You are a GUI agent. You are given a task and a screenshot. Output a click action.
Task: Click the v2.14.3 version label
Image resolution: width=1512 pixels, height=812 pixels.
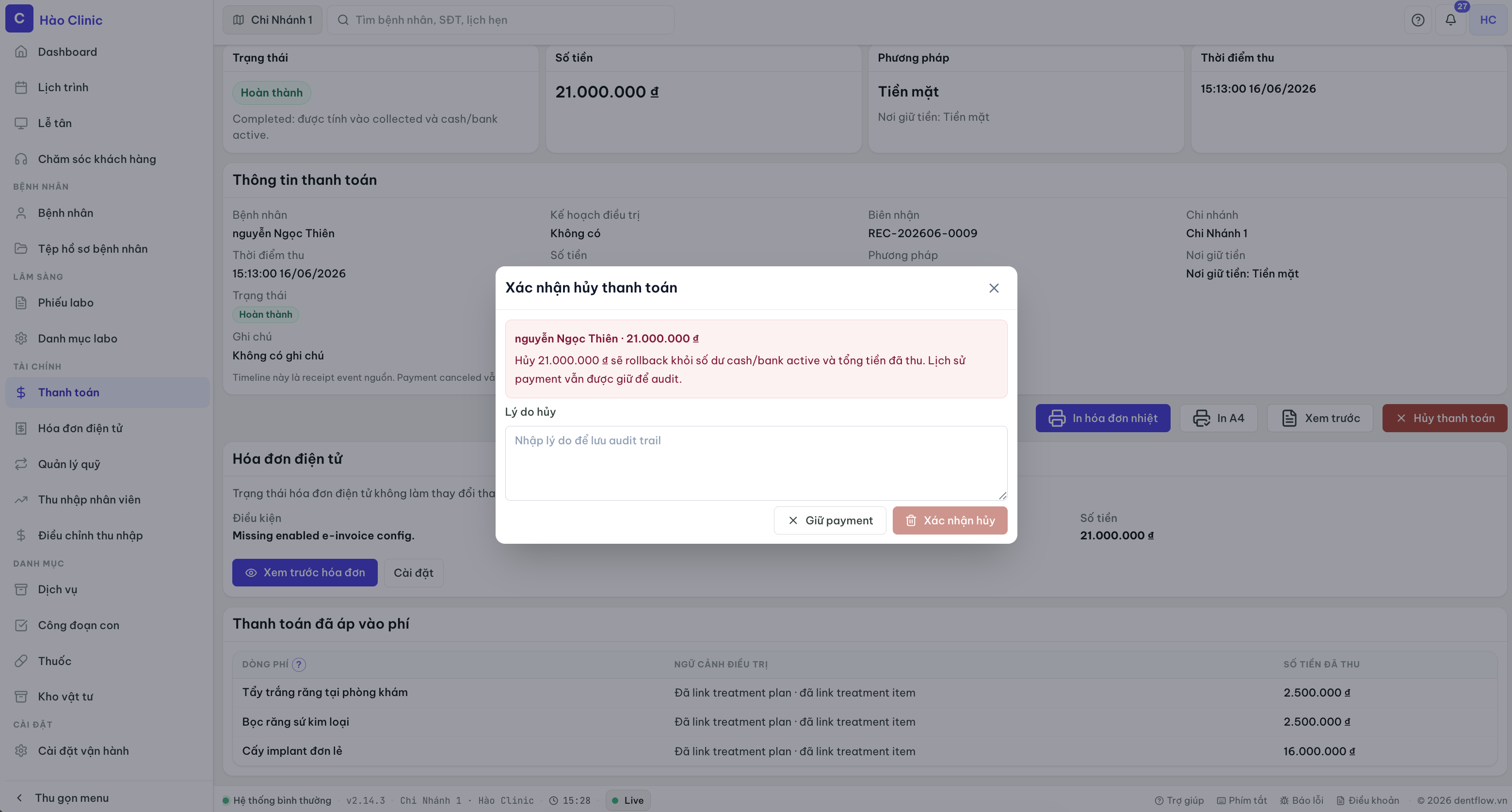(365, 800)
